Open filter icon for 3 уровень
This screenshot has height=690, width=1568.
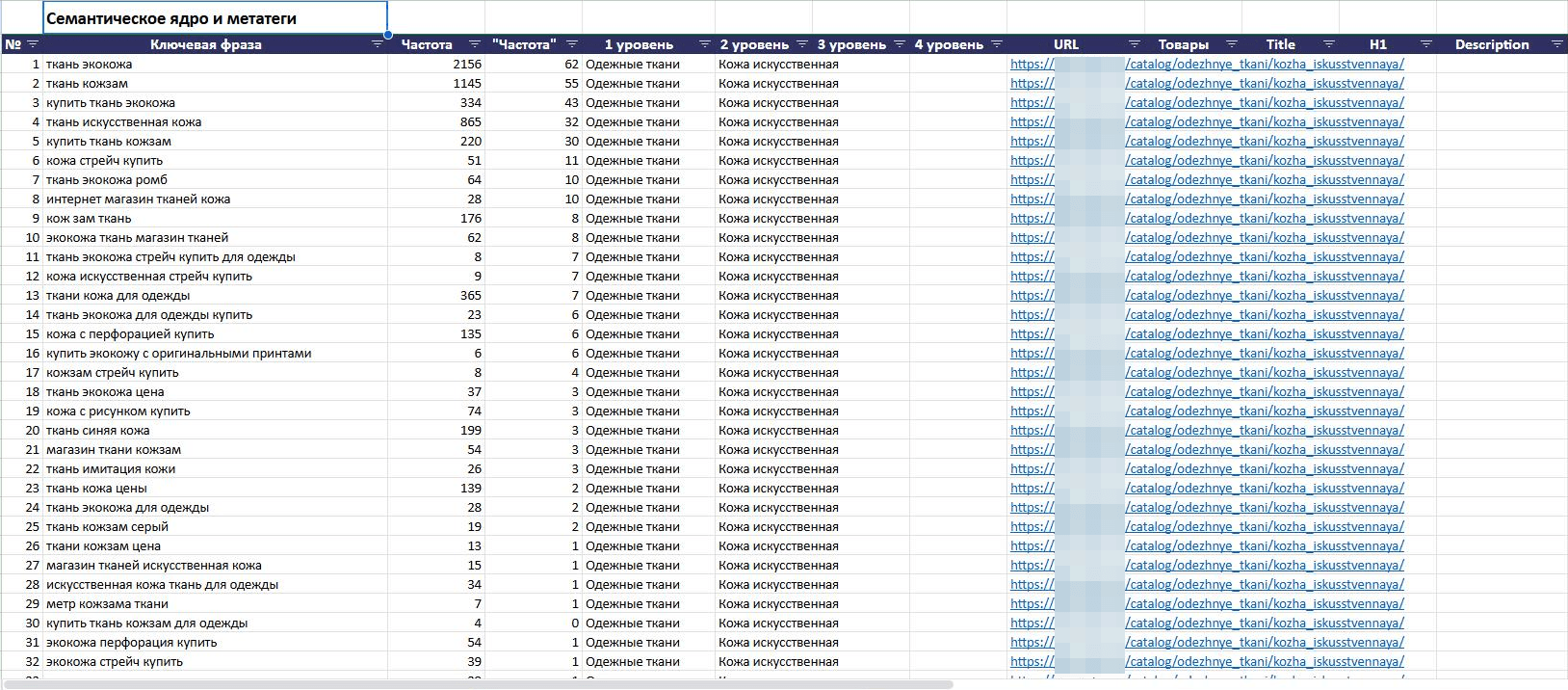pyautogui.click(x=899, y=44)
